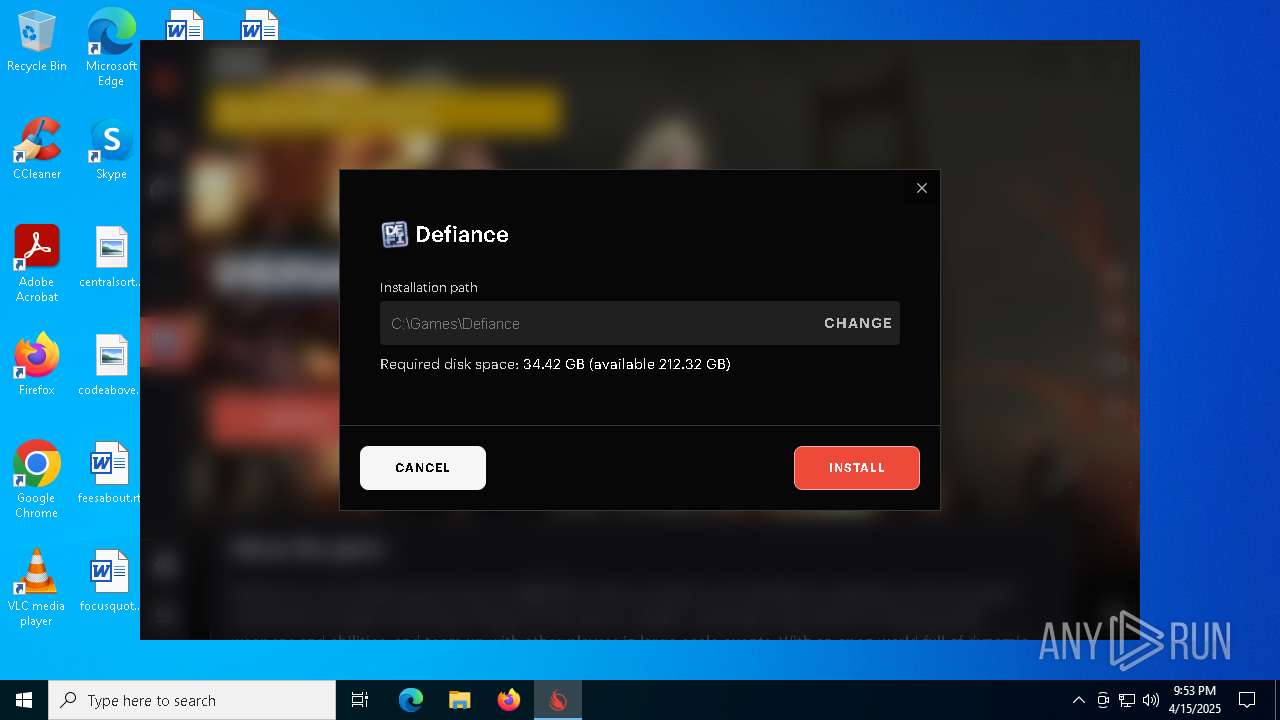Select the required disk space text
The height and width of the screenshot is (720, 1280).
pos(555,364)
